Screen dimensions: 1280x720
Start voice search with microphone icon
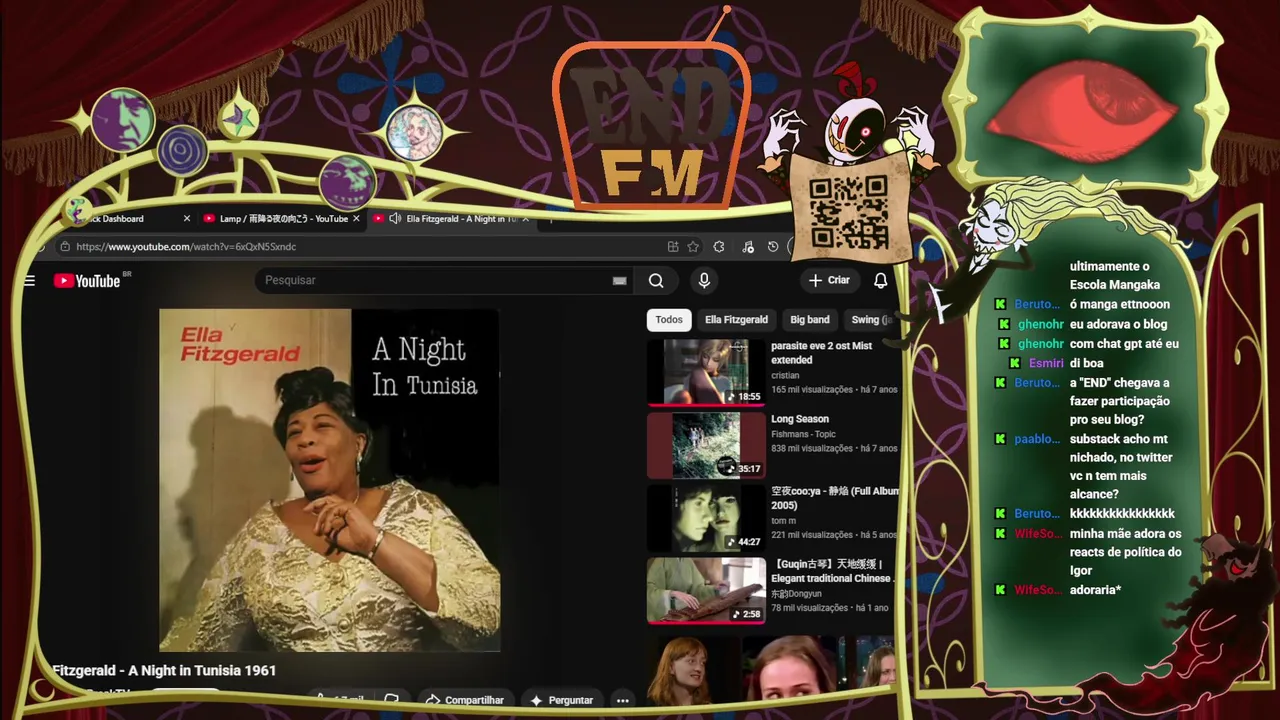tap(704, 281)
